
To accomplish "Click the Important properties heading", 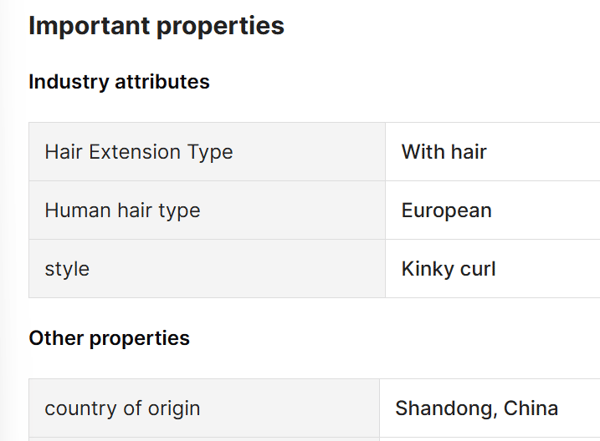I will (156, 27).
